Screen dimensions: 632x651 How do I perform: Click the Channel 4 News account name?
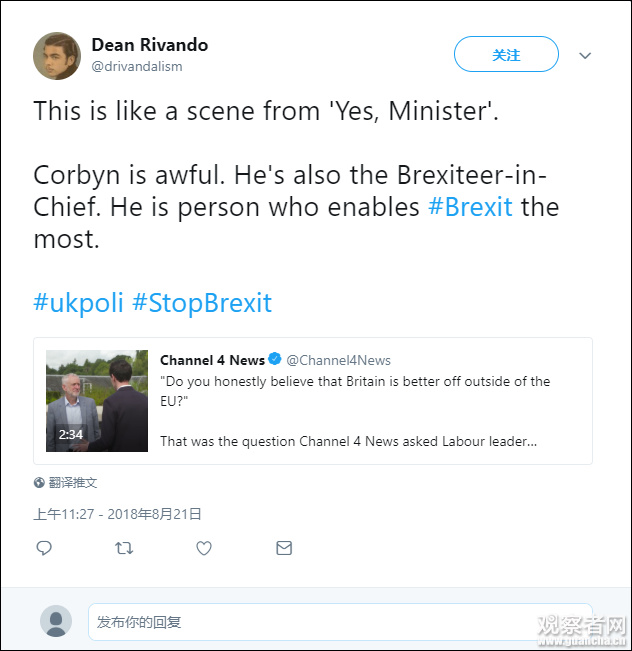tap(212, 360)
